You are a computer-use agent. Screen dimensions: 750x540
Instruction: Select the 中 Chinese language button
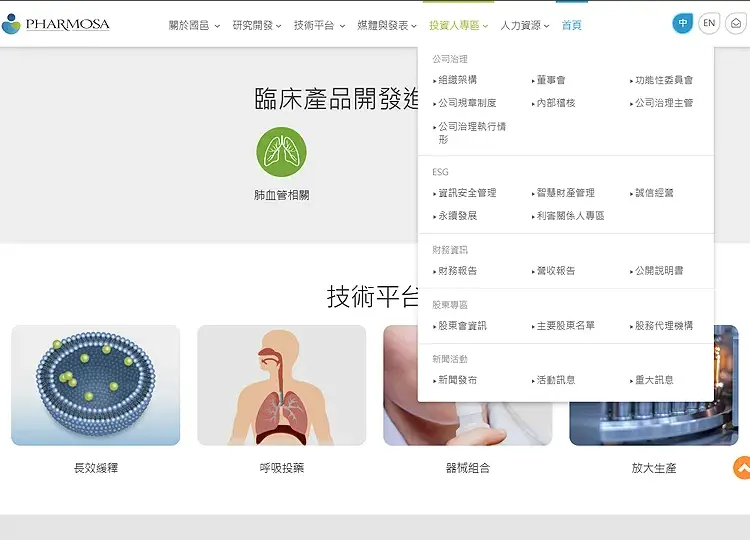682,23
